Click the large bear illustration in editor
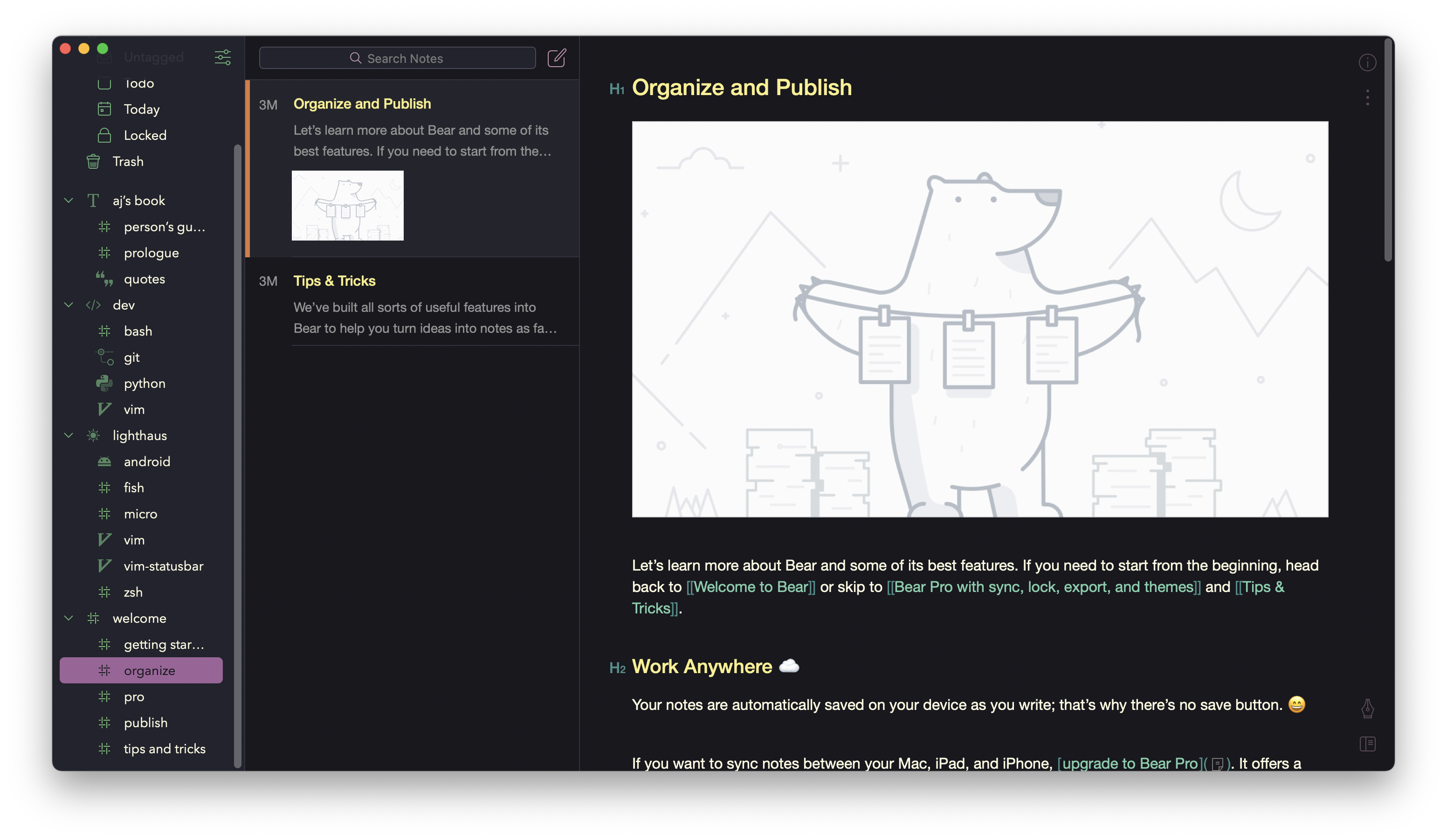 tap(979, 319)
